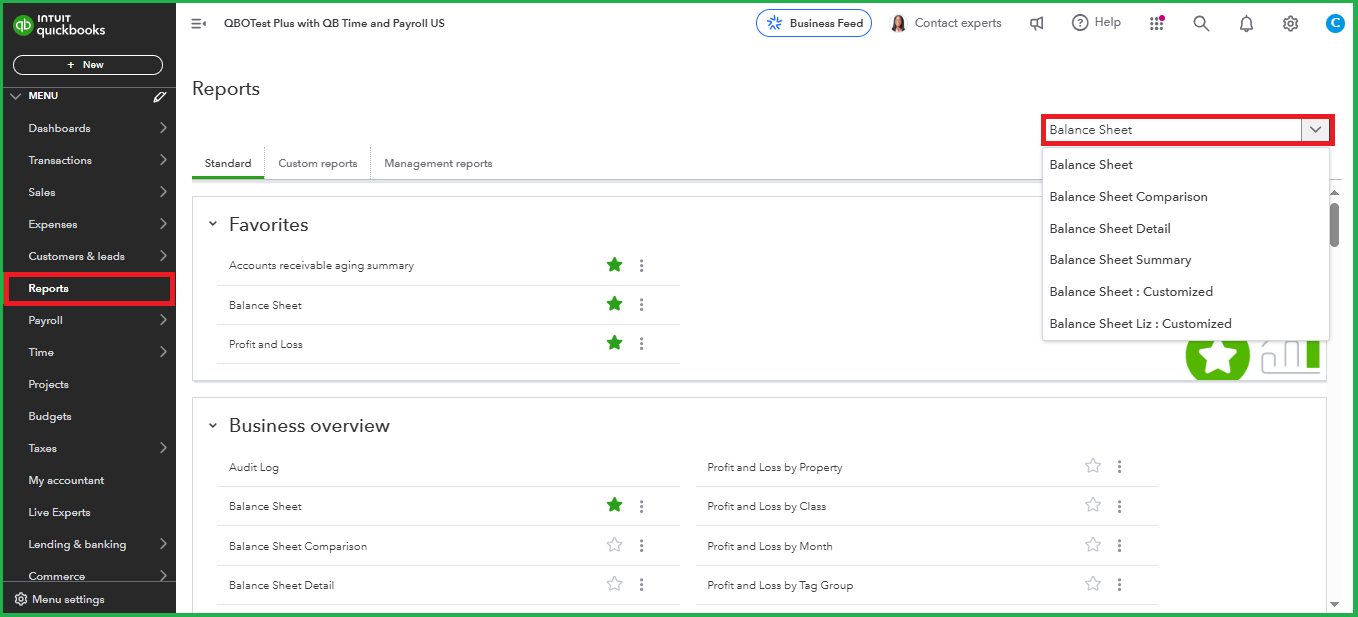Viewport: 1358px width, 617px height.
Task: Toggle star for Business overview Balance Sheet
Action: [x=615, y=506]
